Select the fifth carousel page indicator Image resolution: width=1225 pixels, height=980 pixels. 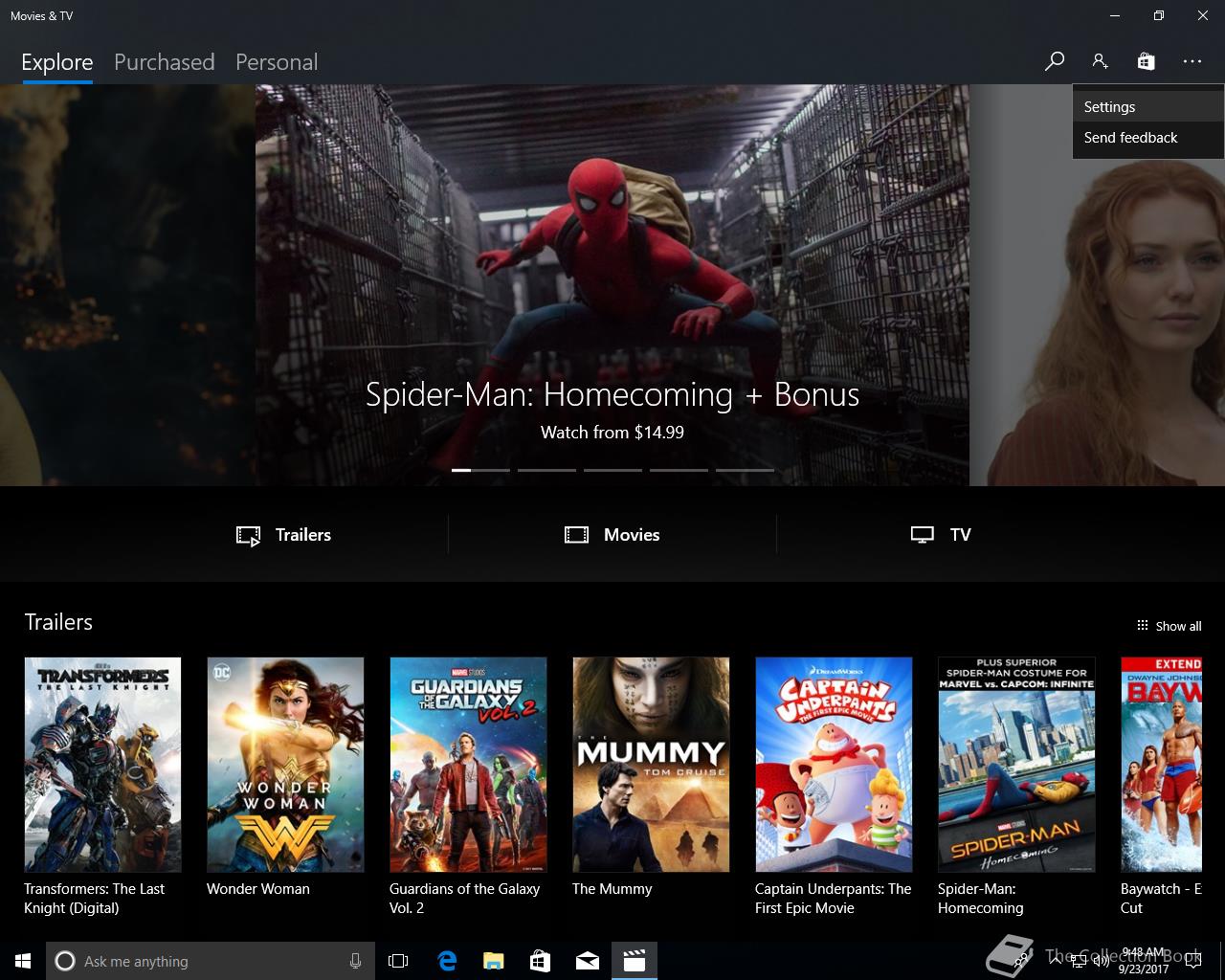745,470
